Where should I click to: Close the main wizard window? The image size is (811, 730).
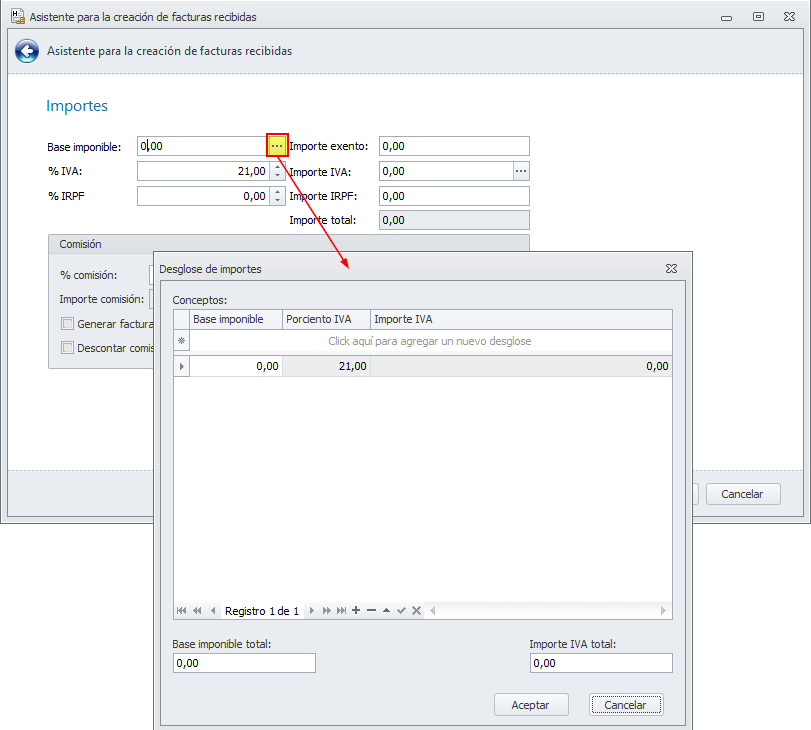(x=789, y=17)
